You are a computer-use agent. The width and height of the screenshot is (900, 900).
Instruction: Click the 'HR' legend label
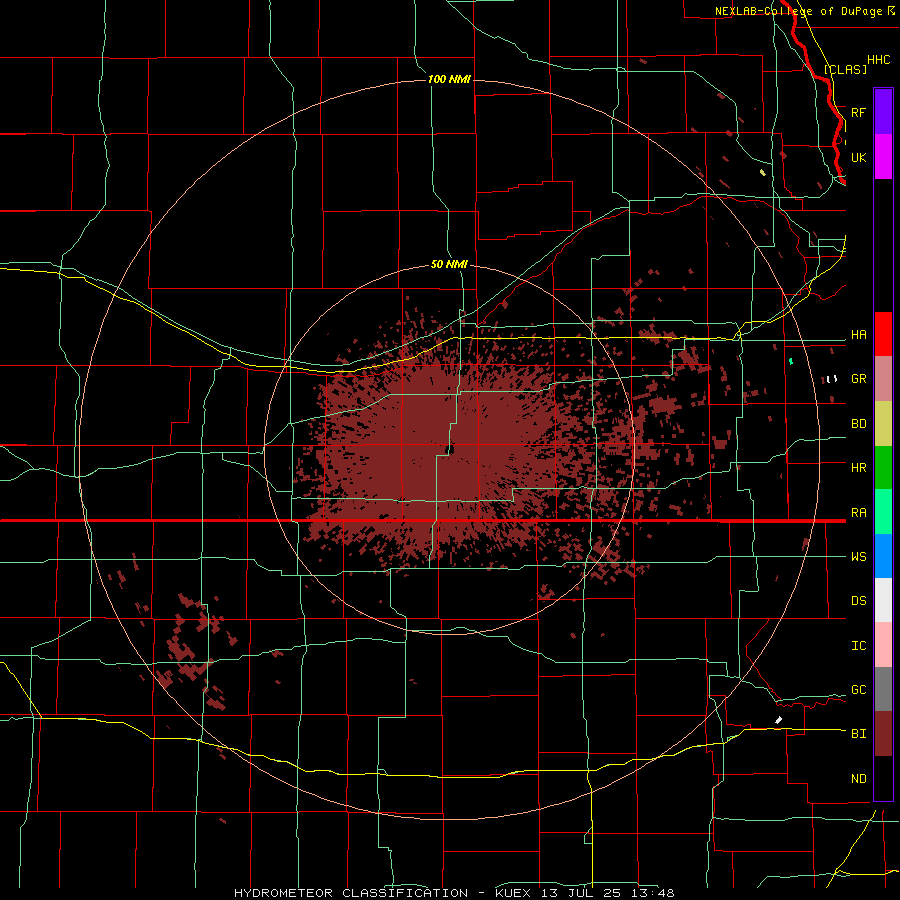point(859,468)
